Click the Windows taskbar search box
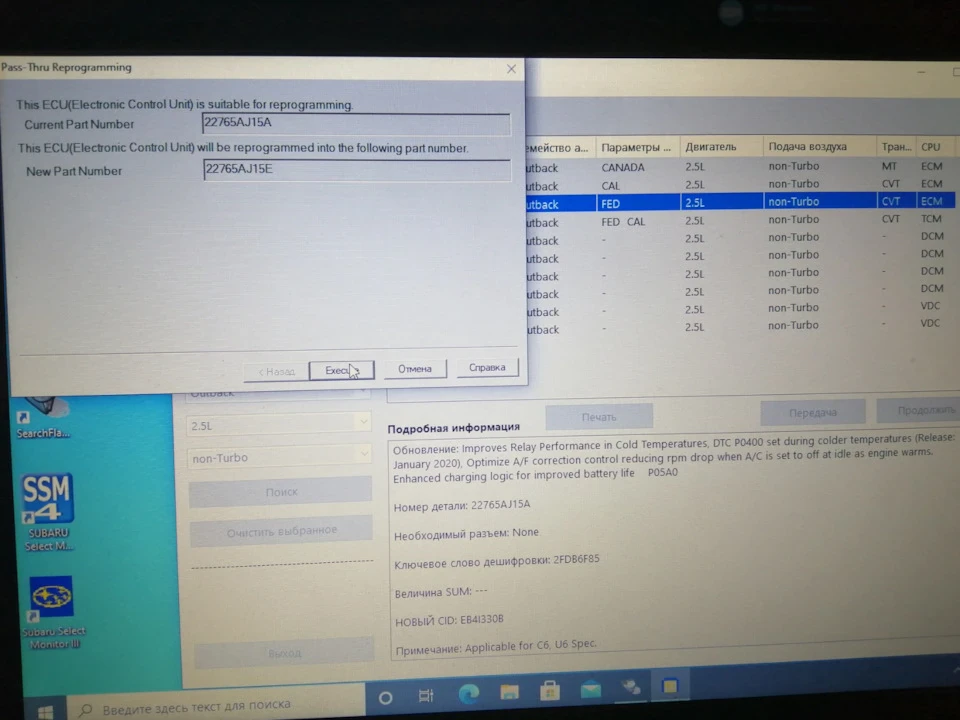The height and width of the screenshot is (720, 960). click(x=216, y=706)
